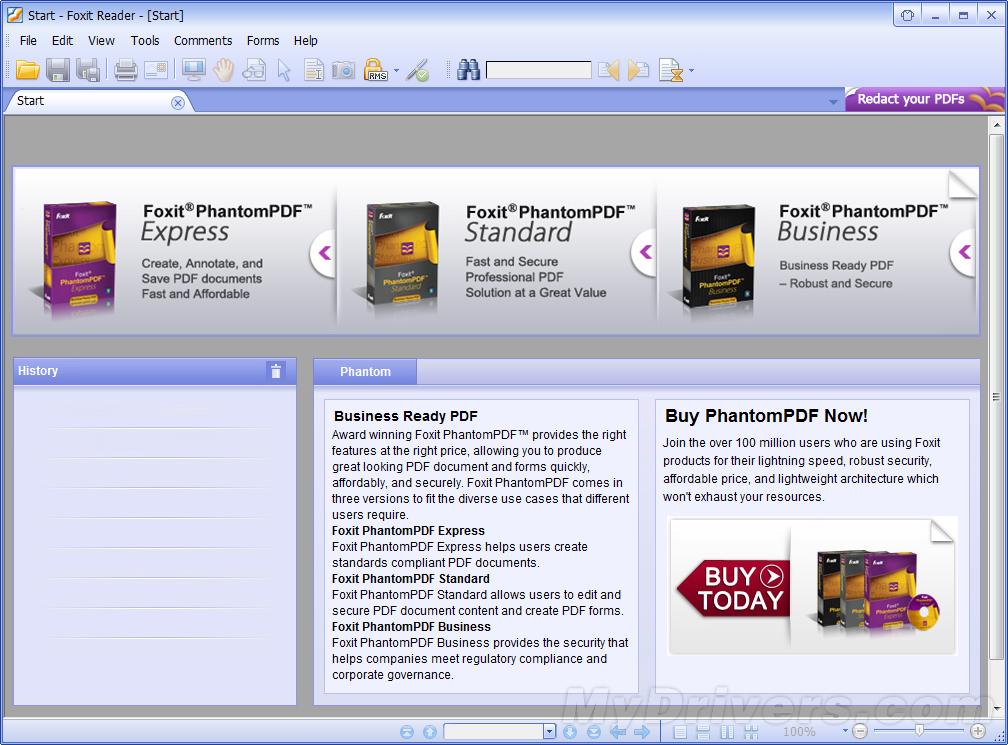Switch to the Phantom tab

pyautogui.click(x=365, y=371)
